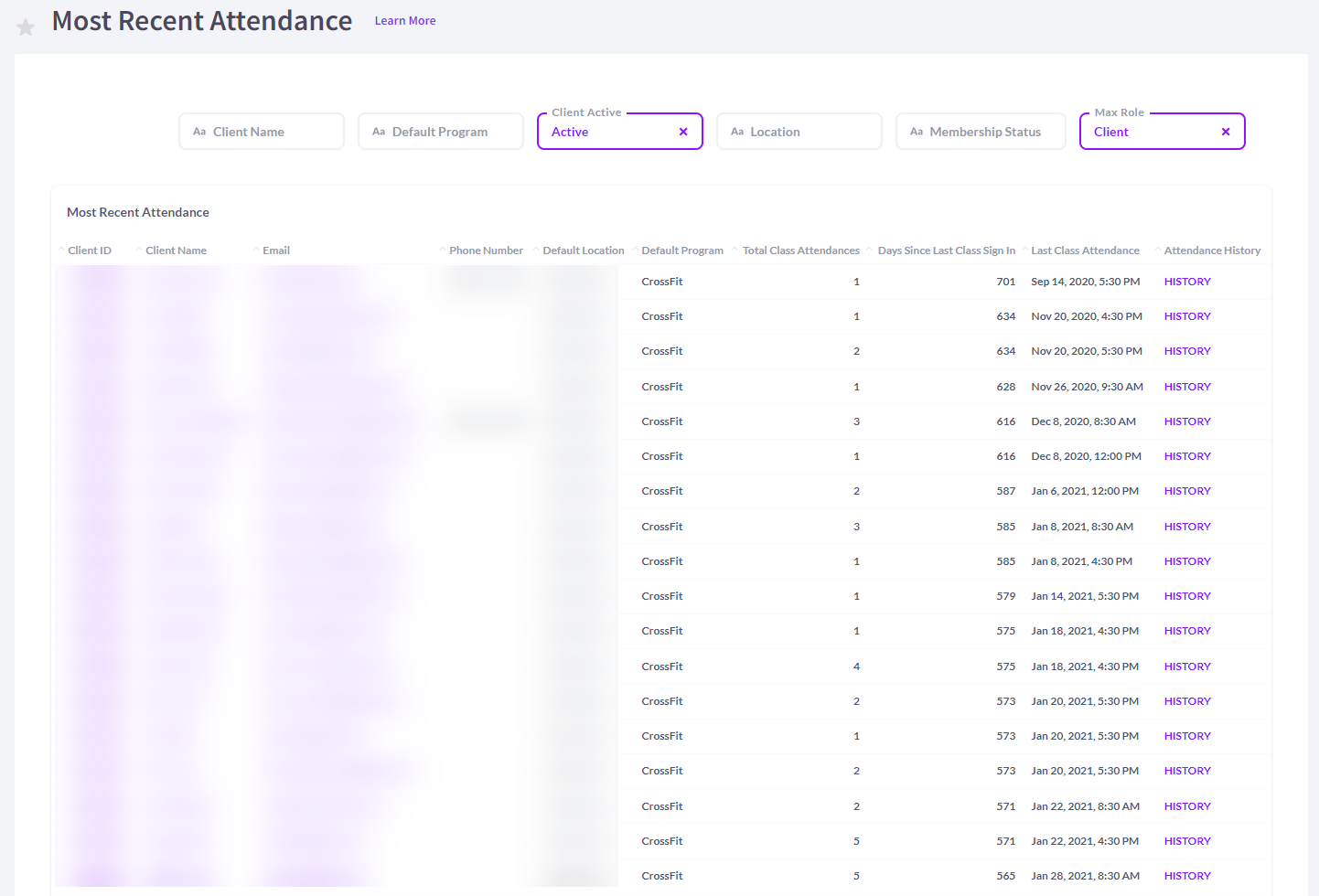Click the Default Program filter field
The height and width of the screenshot is (896, 1319).
(x=441, y=132)
